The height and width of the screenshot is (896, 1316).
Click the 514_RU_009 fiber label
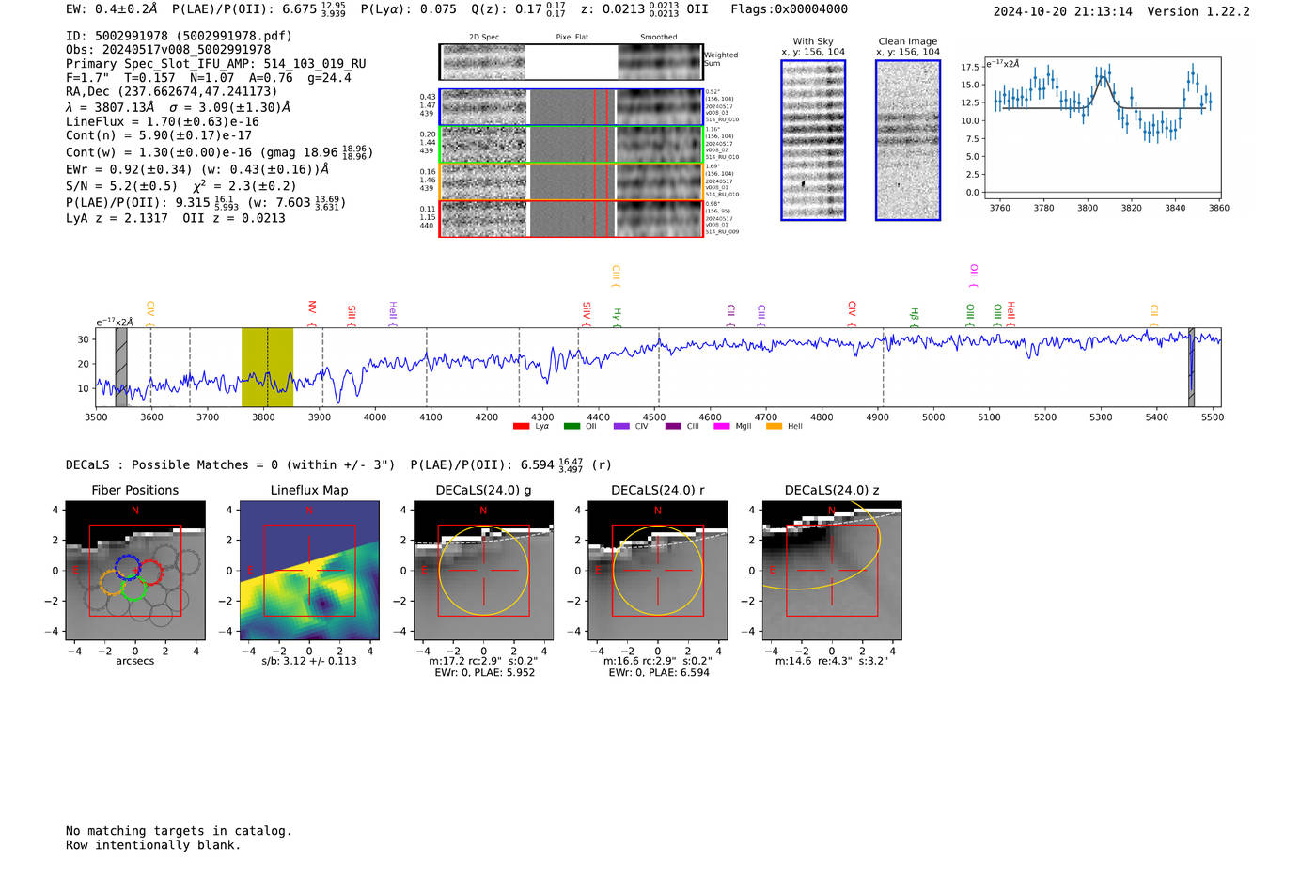click(x=722, y=231)
